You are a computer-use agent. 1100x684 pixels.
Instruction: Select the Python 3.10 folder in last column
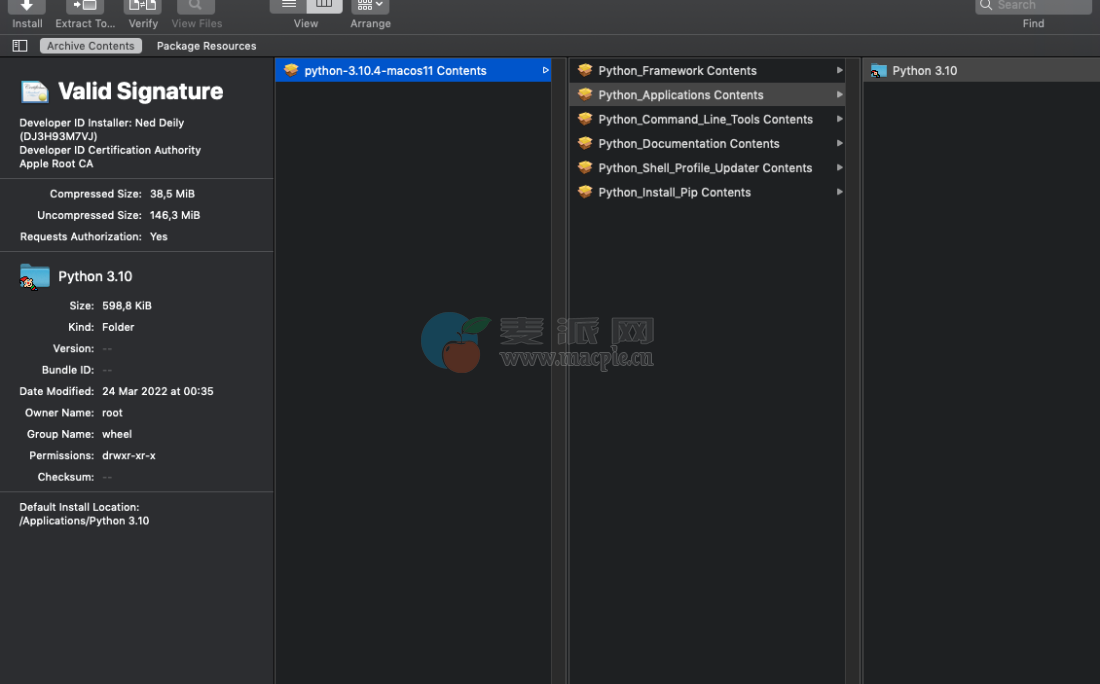[x=981, y=70]
